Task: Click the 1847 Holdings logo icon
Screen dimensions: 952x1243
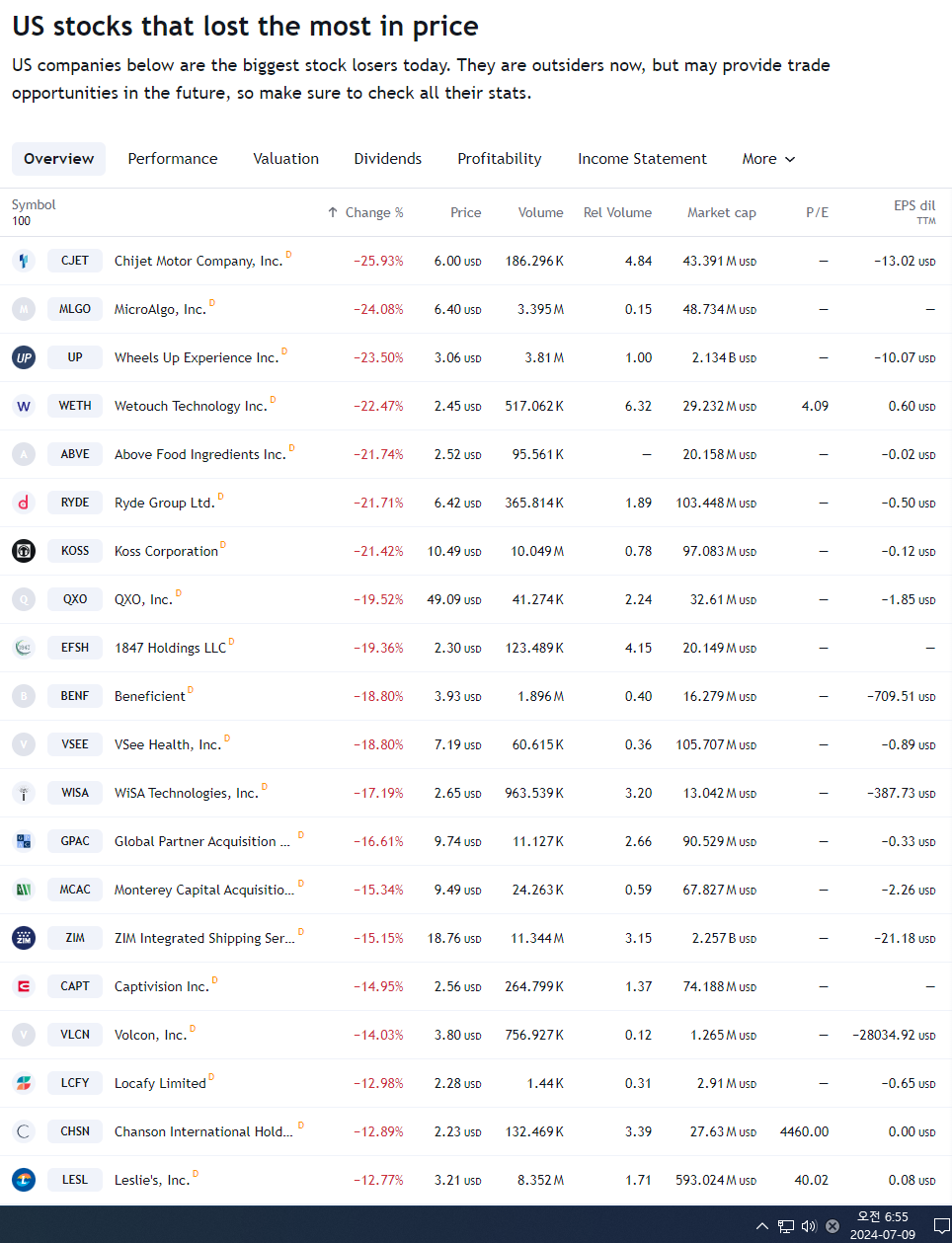Action: point(24,648)
